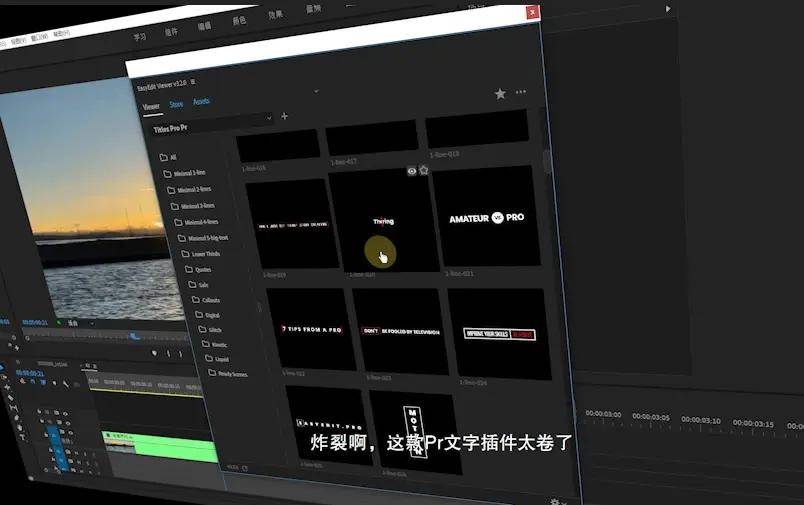Click the favorites star icon in EasyEdit Viewer
The image size is (804, 505).
tap(500, 94)
